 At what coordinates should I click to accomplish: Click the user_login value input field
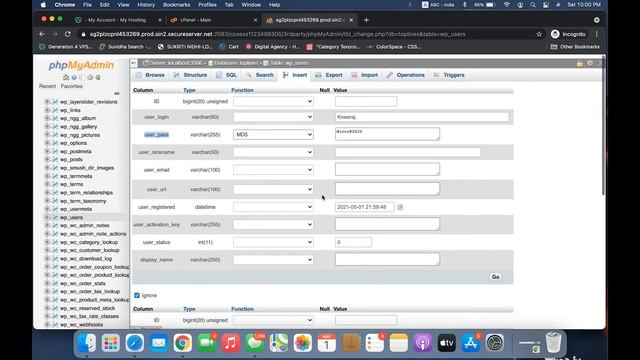coord(422,117)
